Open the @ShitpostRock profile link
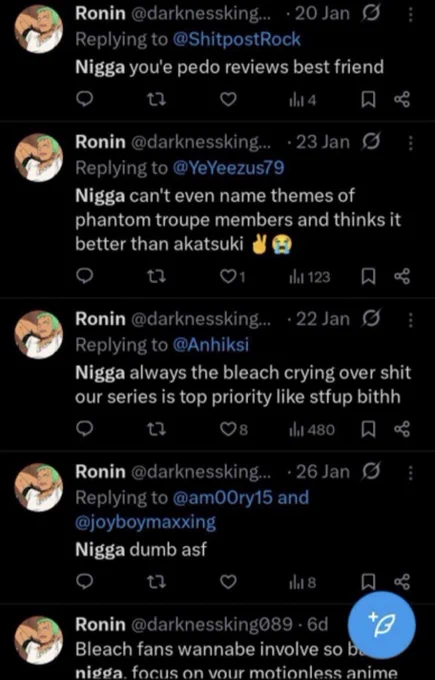Viewport: 435px width, 680px height. pyautogui.click(x=236, y=39)
